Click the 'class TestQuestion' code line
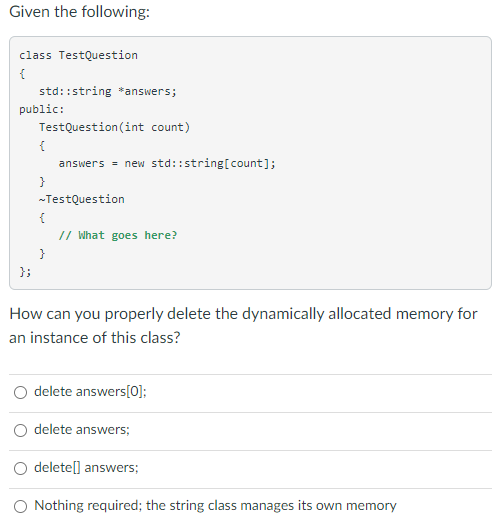This screenshot has height=525, width=499. [78, 55]
